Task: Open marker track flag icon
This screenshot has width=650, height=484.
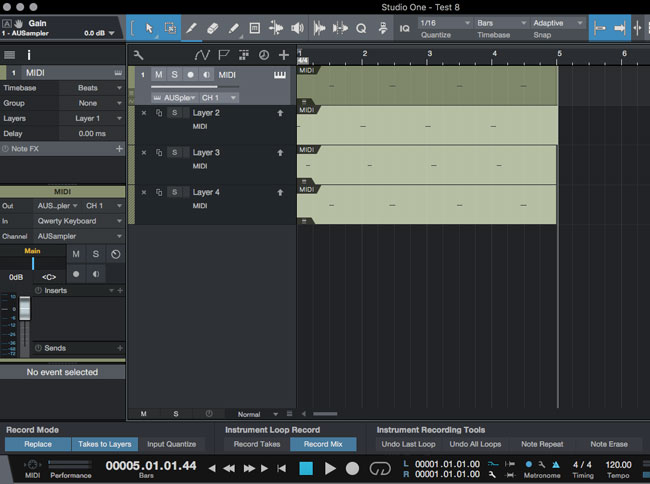Action: click(x=224, y=55)
